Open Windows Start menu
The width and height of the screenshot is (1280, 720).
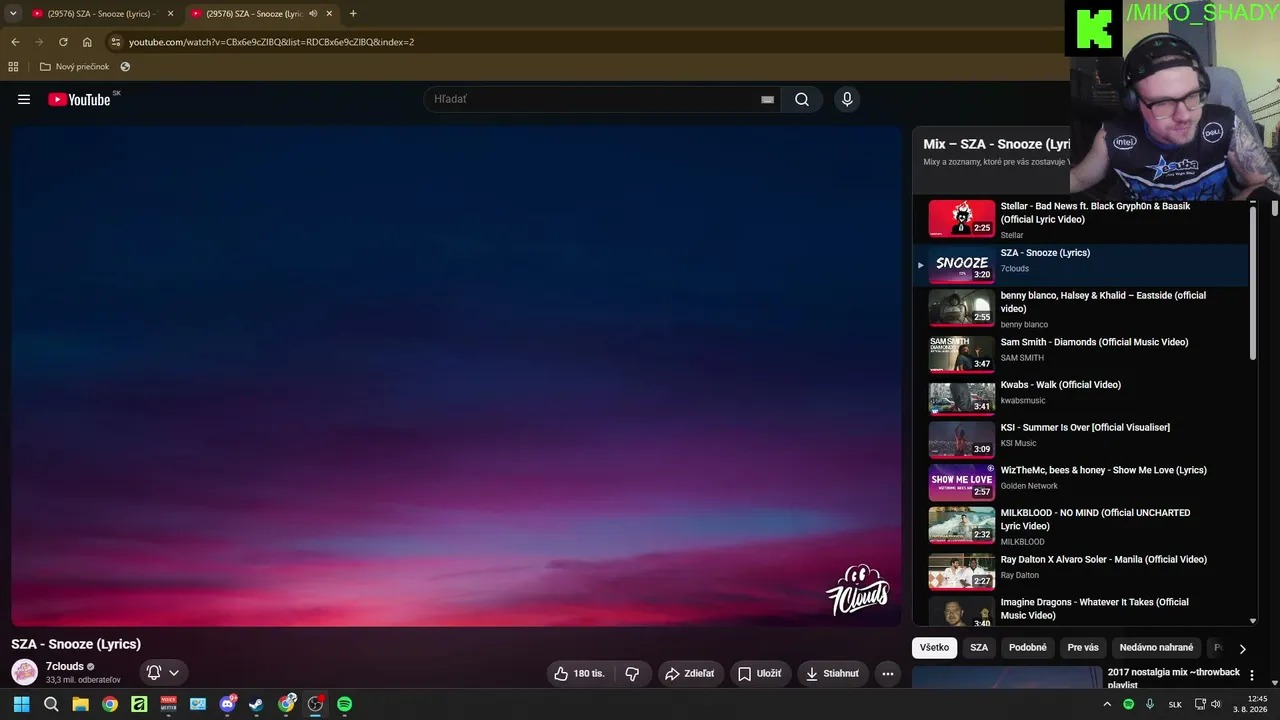21,704
